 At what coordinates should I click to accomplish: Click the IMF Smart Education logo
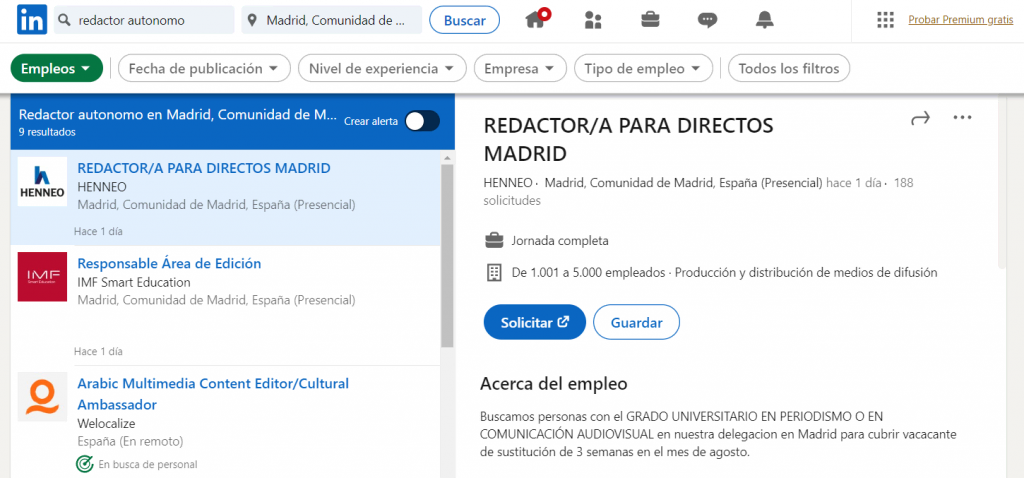[42, 277]
